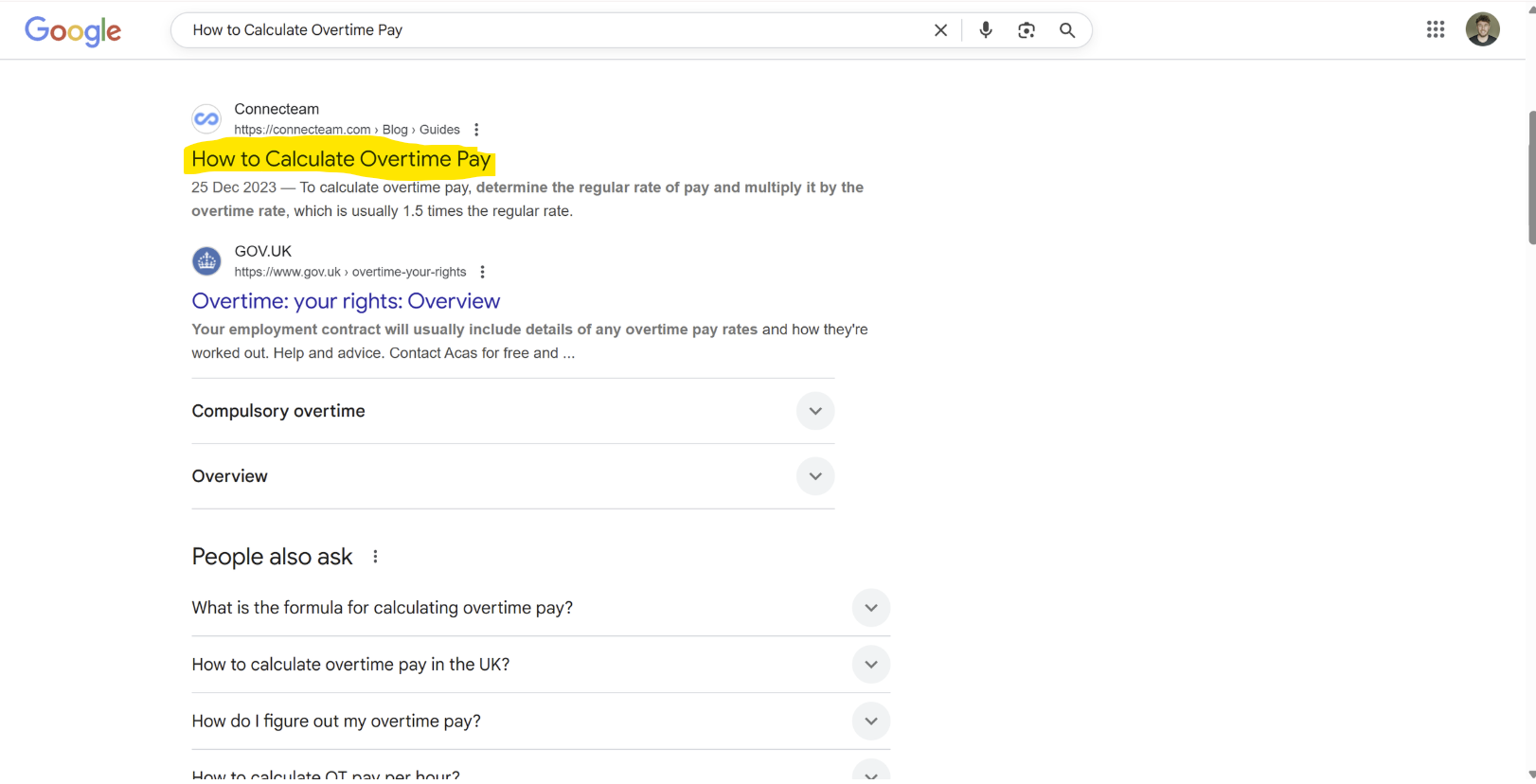
Task: Click the gov.uk overtime-your-rights URL
Action: (x=350, y=272)
